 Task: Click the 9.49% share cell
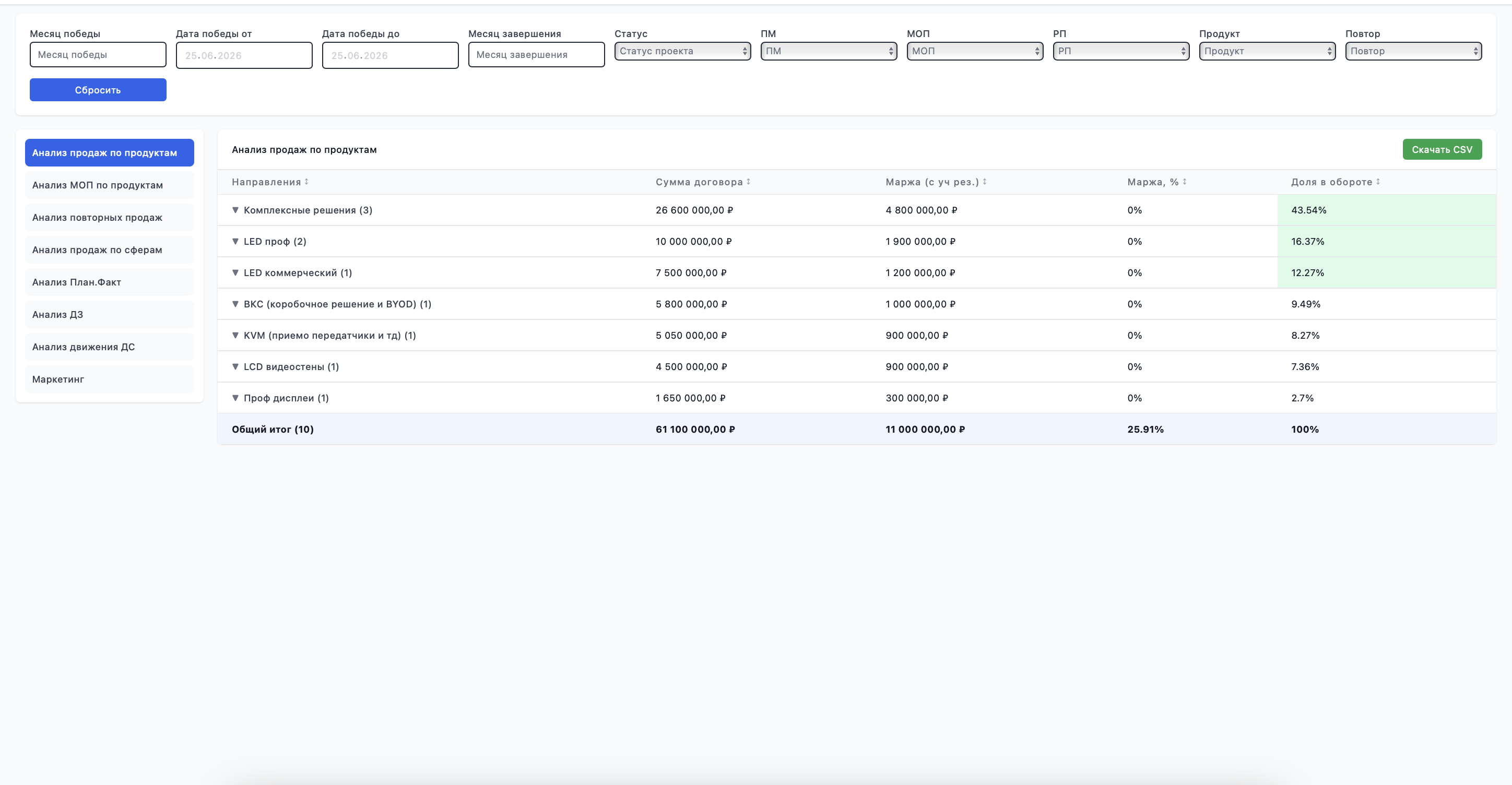pos(1305,304)
